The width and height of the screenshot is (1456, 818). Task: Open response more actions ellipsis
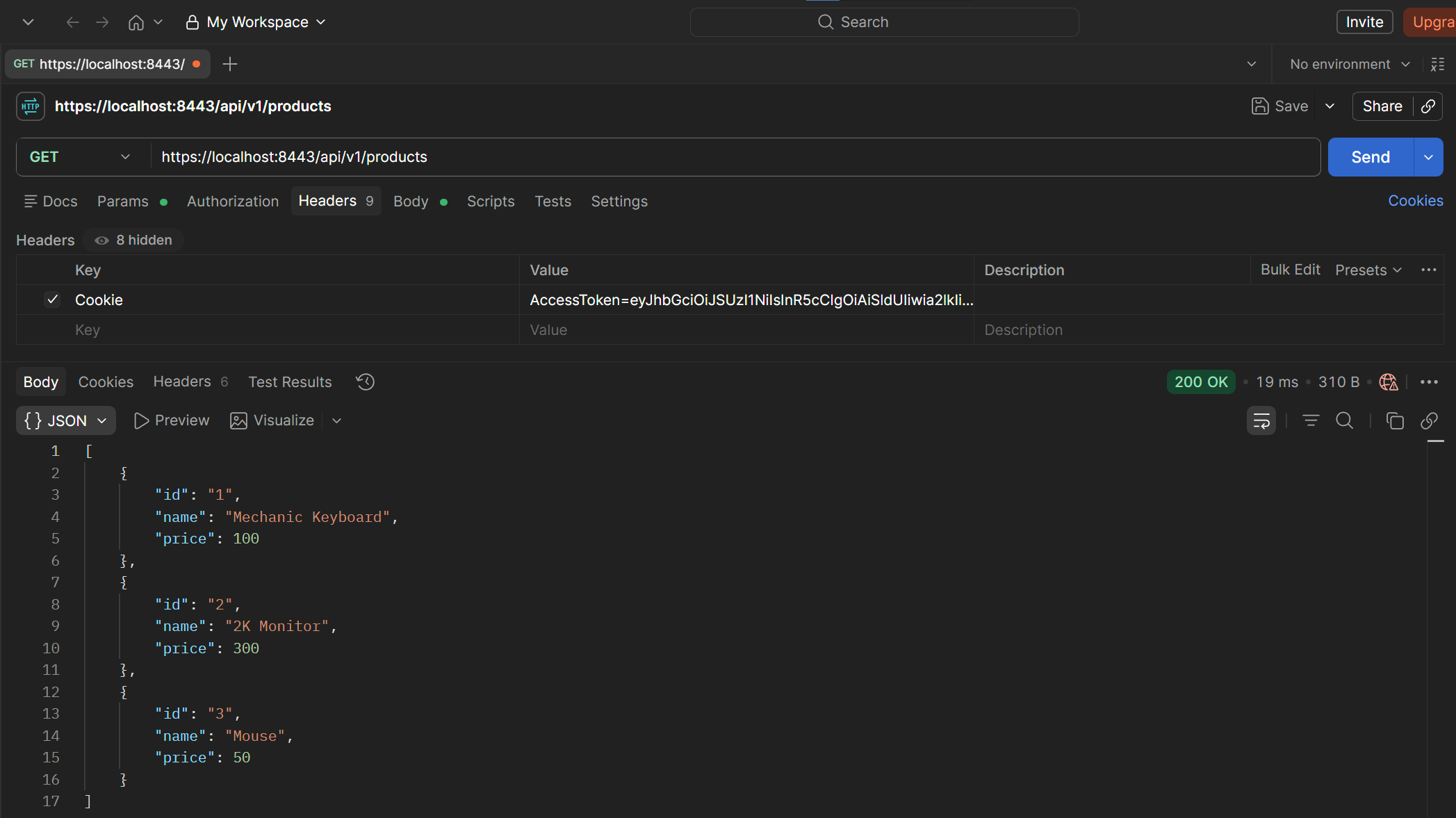(1429, 382)
